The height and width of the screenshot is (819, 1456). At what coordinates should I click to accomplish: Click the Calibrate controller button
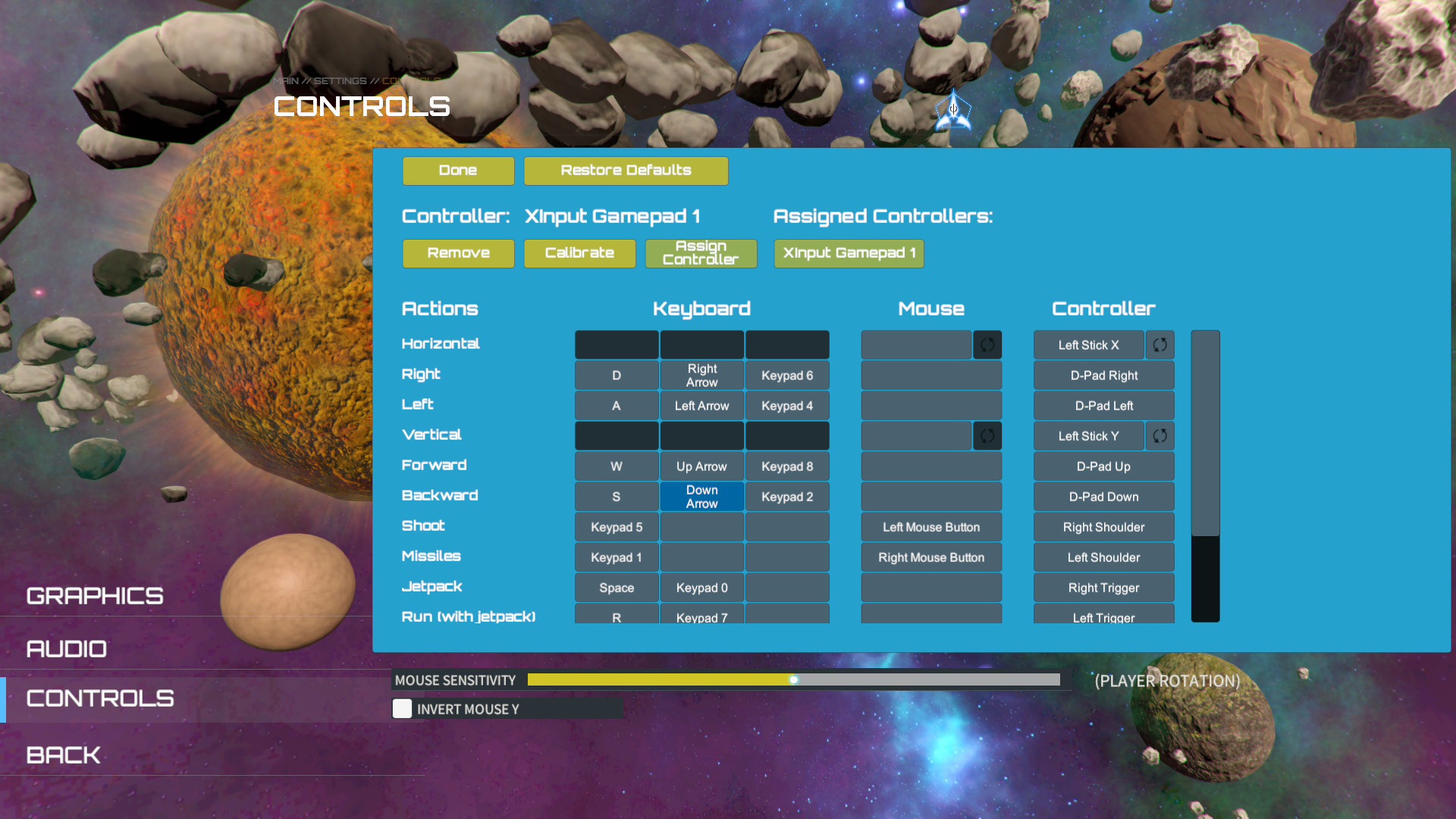tap(579, 253)
